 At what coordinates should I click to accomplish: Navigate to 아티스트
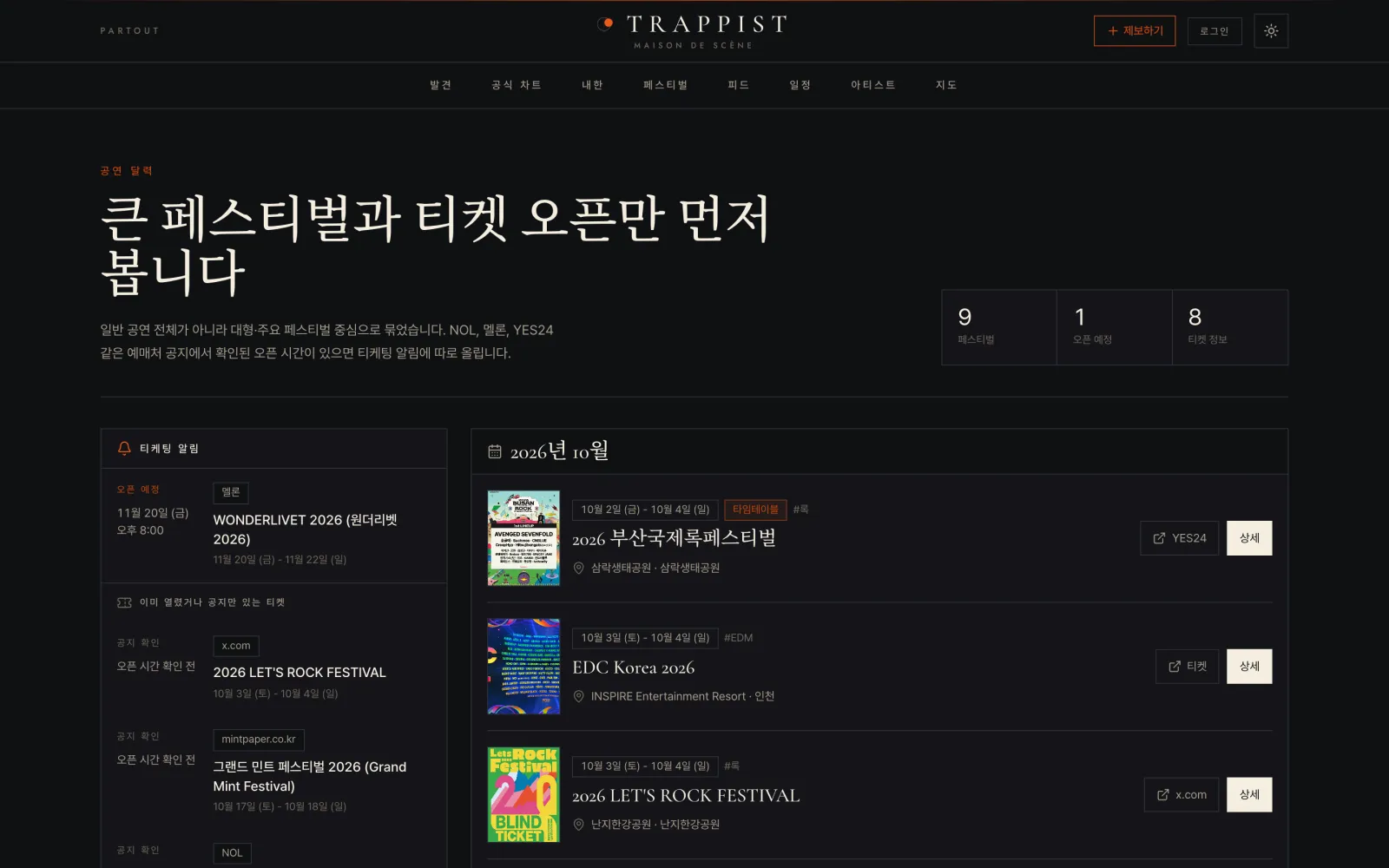click(873, 85)
